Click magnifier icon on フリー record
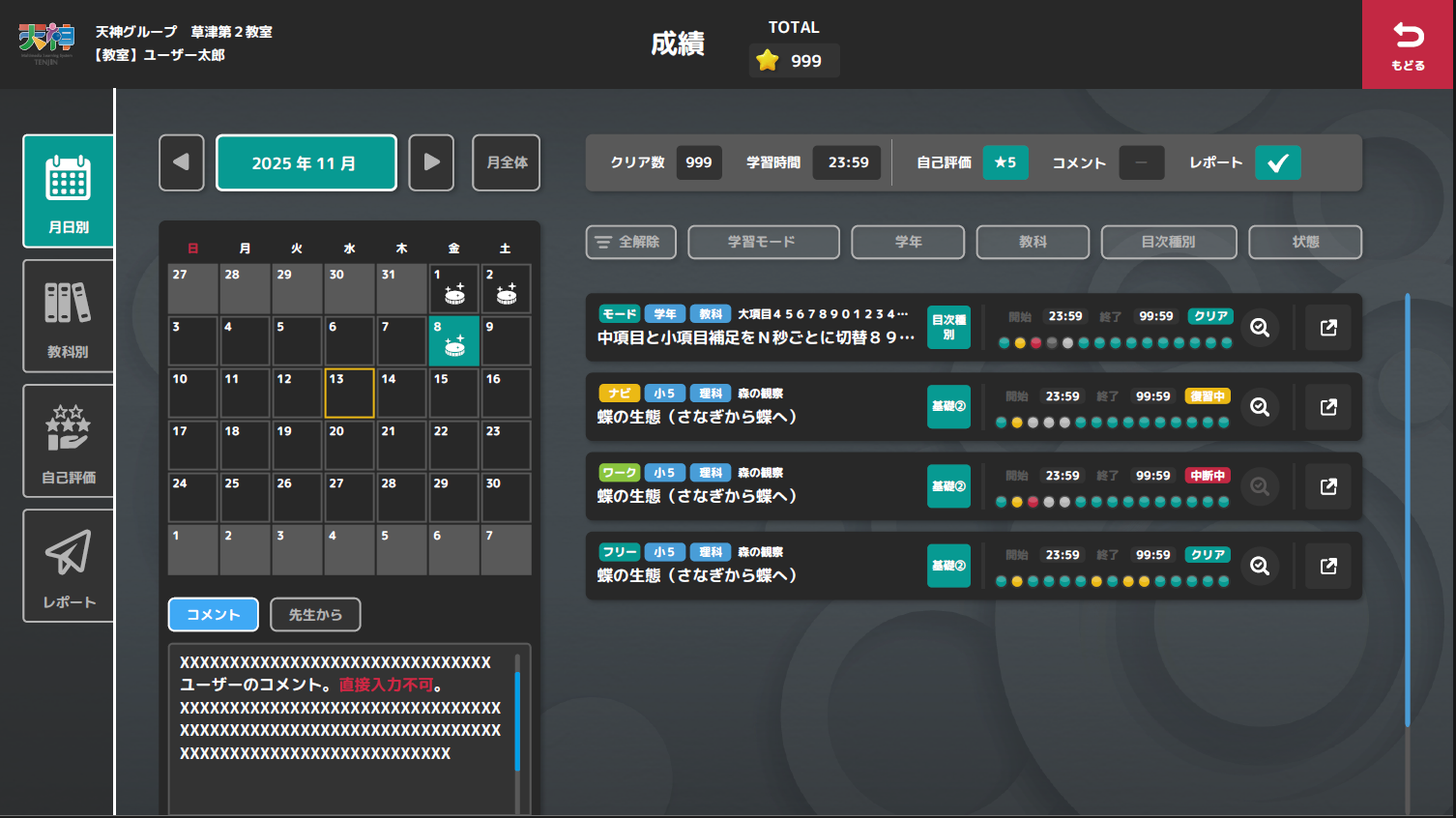Viewport: 1456px width, 818px height. tap(1259, 566)
